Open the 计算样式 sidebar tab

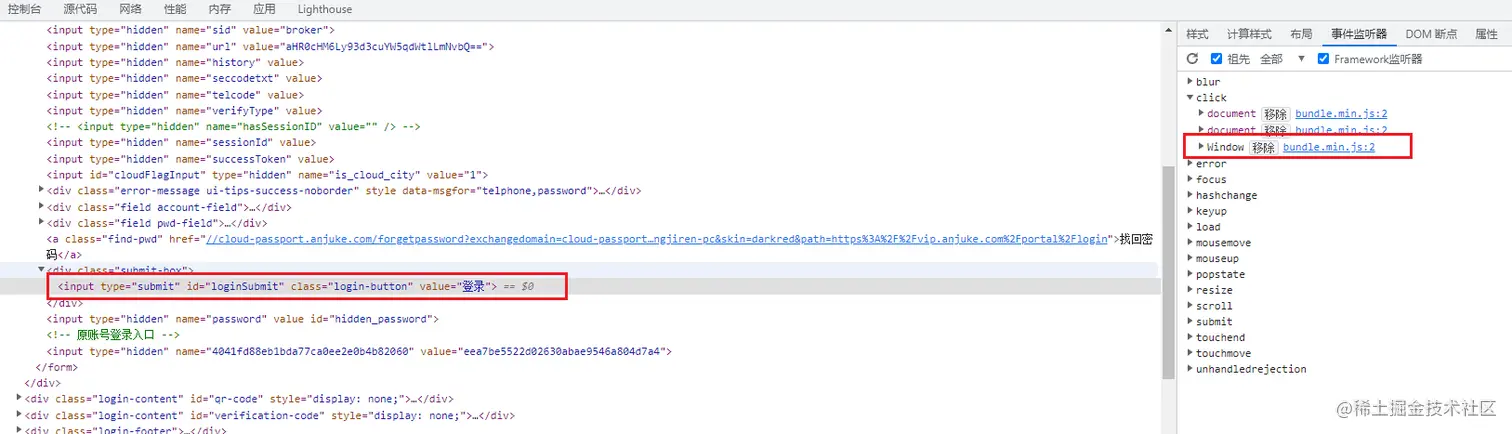point(1249,34)
